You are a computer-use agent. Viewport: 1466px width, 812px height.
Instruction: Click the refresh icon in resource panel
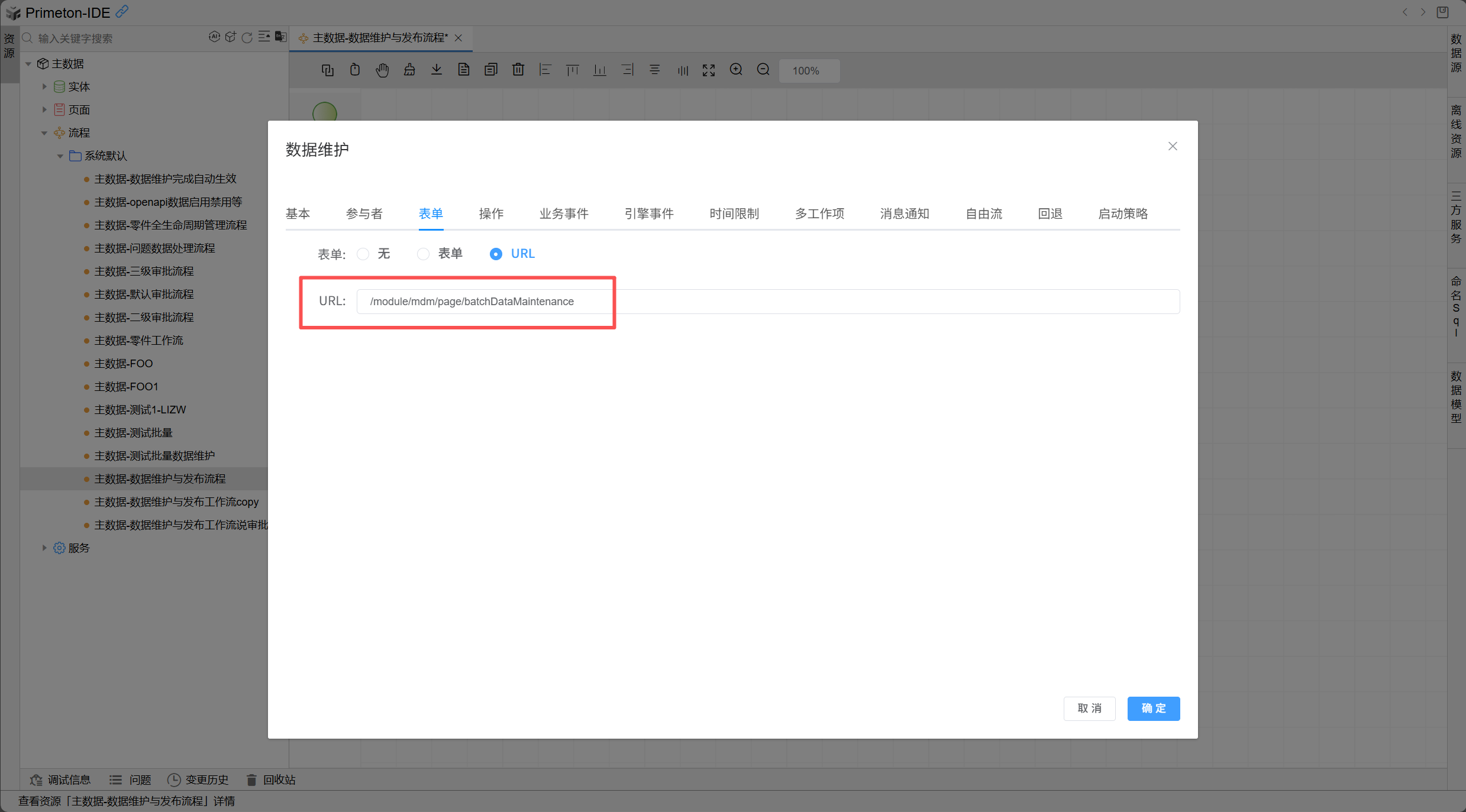point(247,38)
